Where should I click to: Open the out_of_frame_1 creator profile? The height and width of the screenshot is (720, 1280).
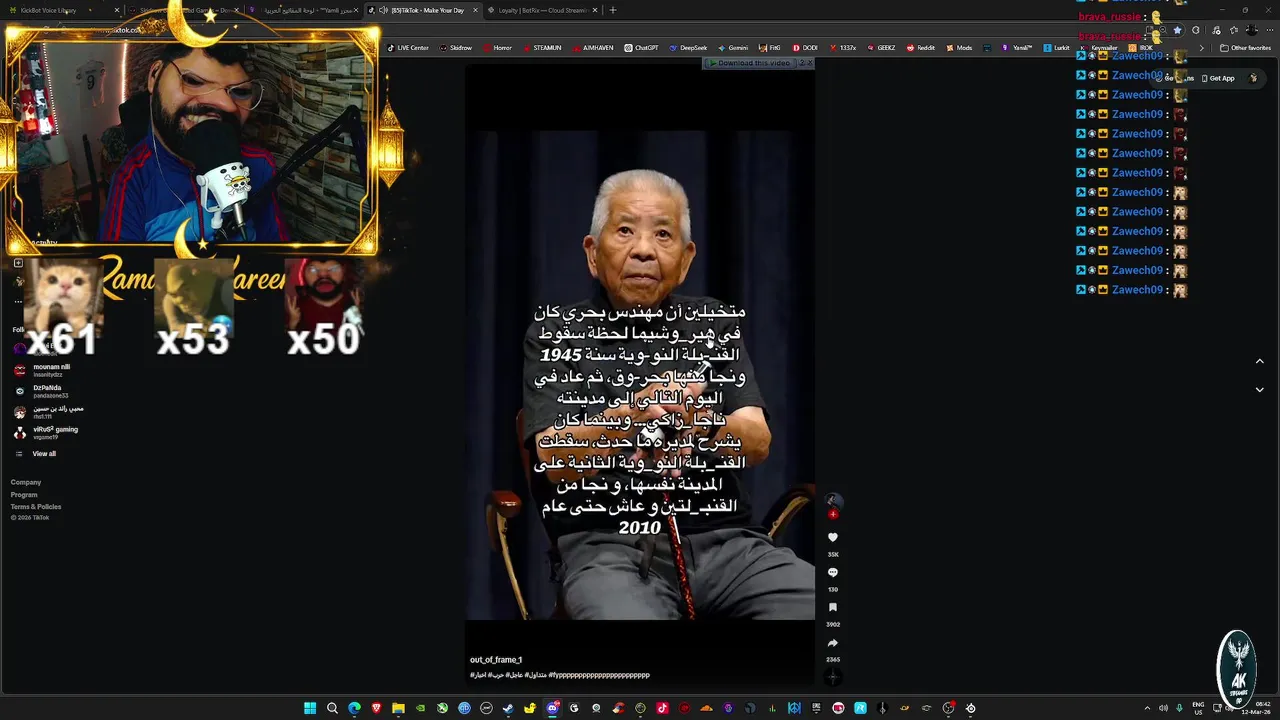coord(496,660)
